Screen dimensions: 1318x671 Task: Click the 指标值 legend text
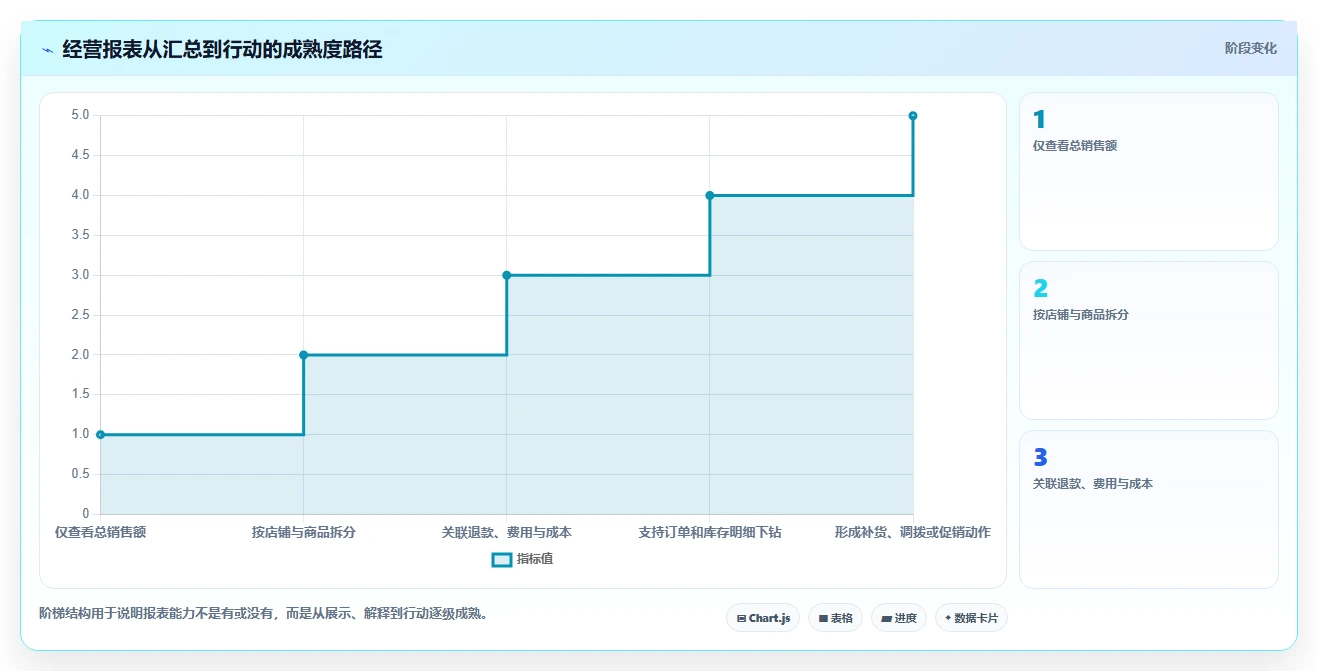point(535,559)
